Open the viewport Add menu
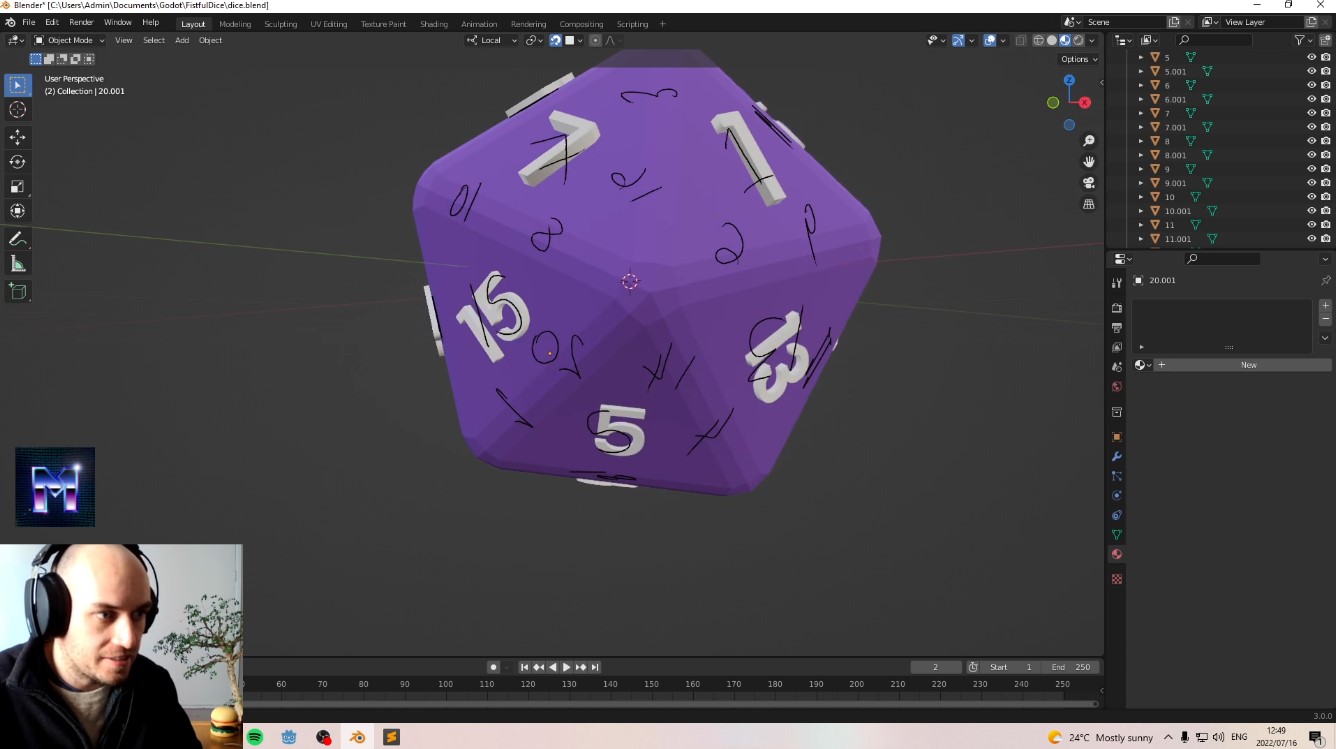This screenshot has width=1336, height=749. (x=182, y=40)
